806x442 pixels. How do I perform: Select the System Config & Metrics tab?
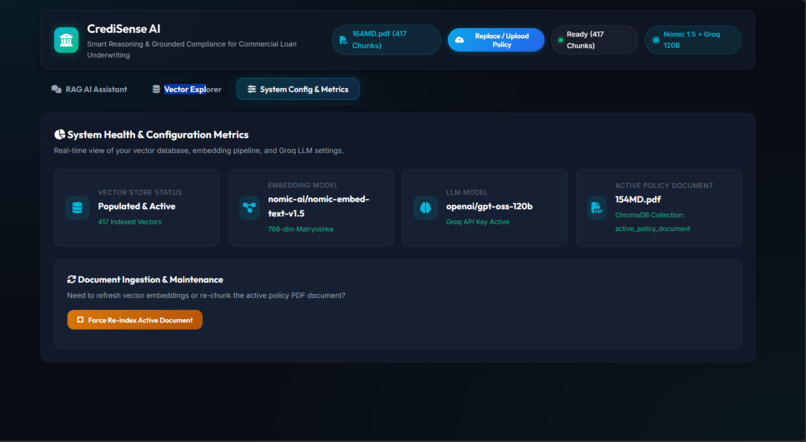pyautogui.click(x=298, y=89)
